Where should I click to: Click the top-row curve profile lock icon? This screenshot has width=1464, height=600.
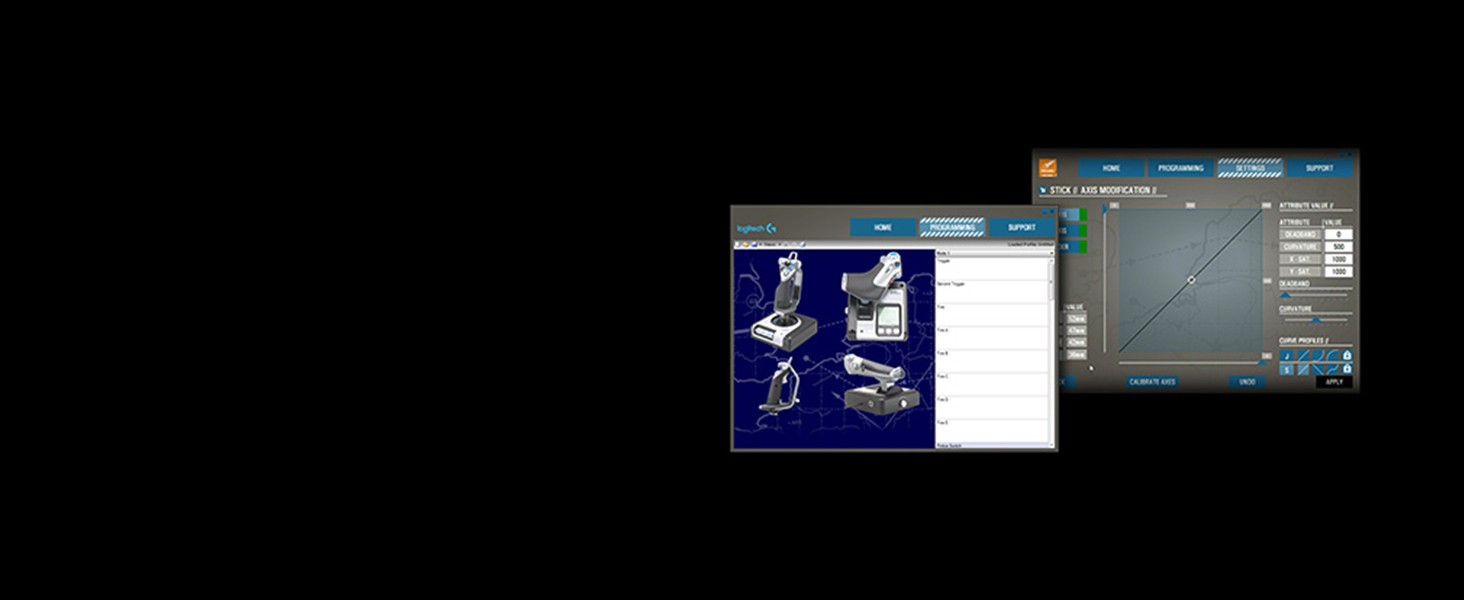point(1347,355)
